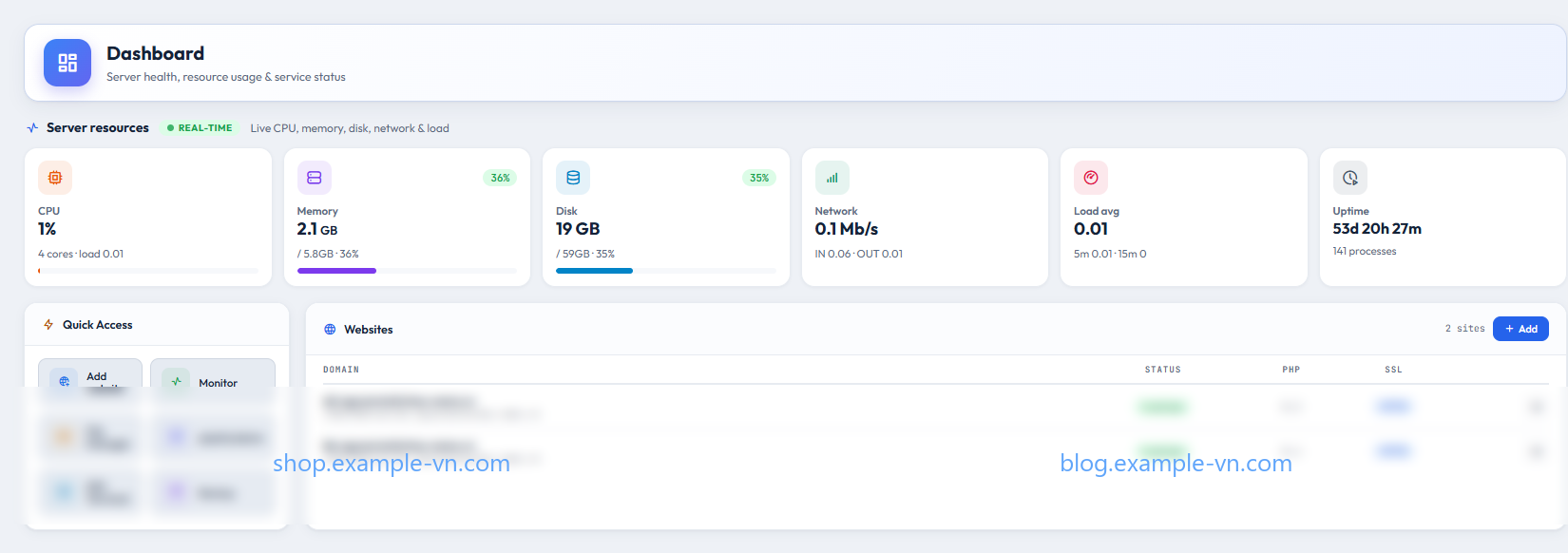Click '5m 0.01 · 15m 0' text
The width and height of the screenshot is (1568, 553).
coord(1110,254)
